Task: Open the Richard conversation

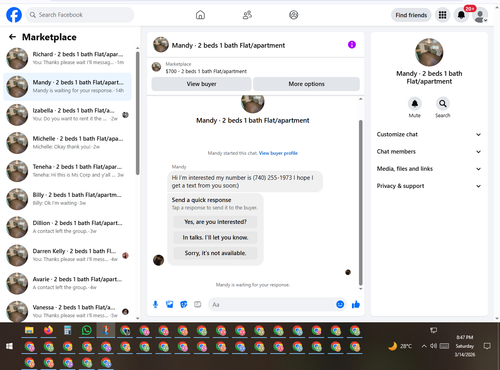Action: (67, 58)
